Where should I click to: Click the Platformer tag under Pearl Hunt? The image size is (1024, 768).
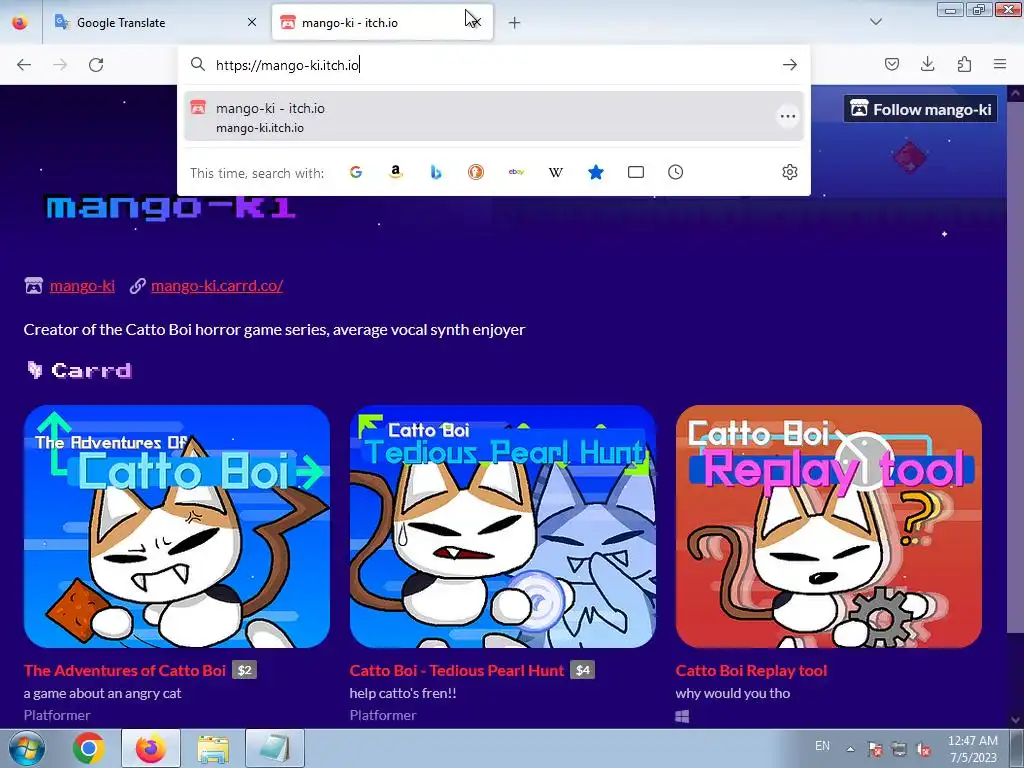click(x=383, y=715)
